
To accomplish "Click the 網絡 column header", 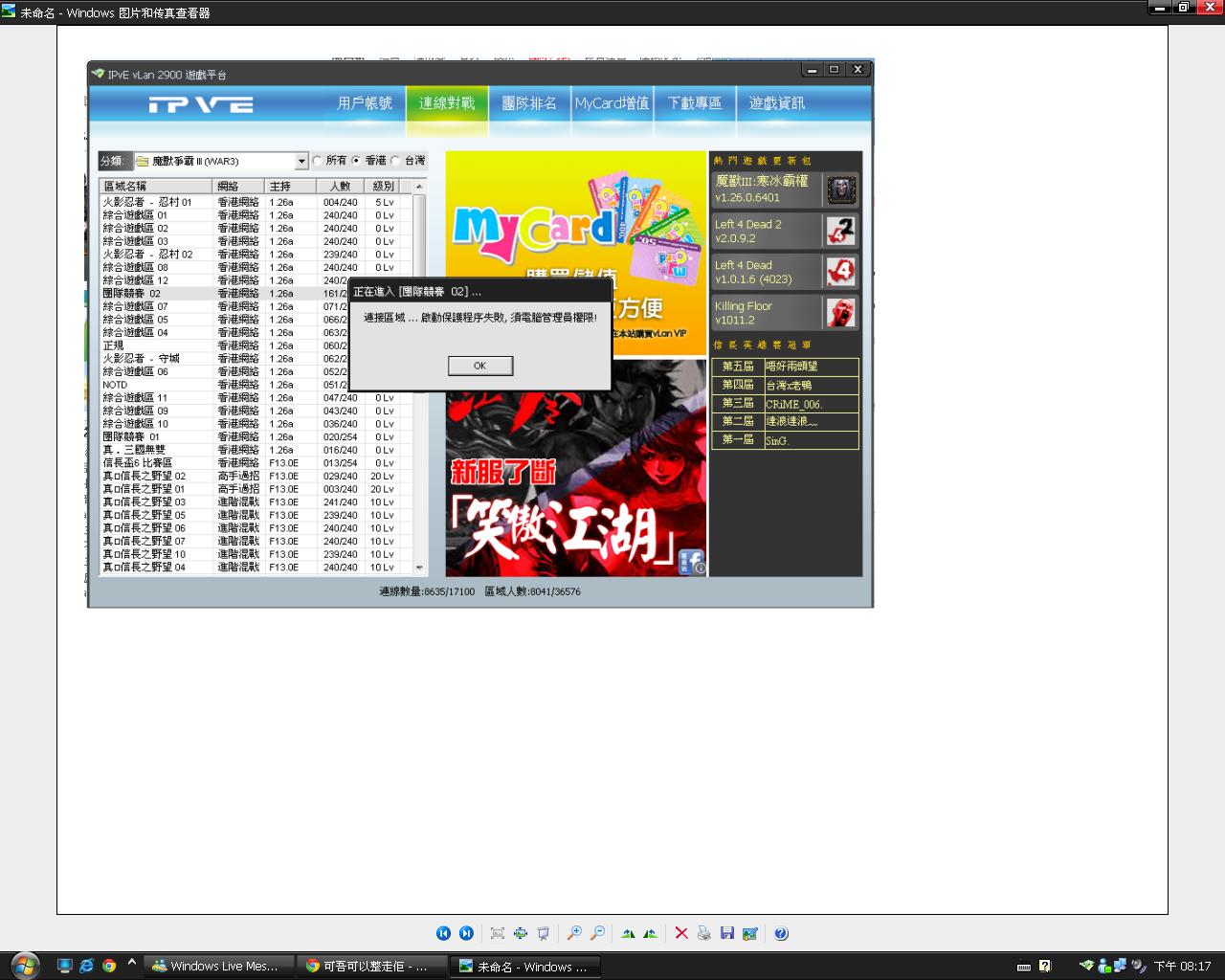I will [239, 186].
